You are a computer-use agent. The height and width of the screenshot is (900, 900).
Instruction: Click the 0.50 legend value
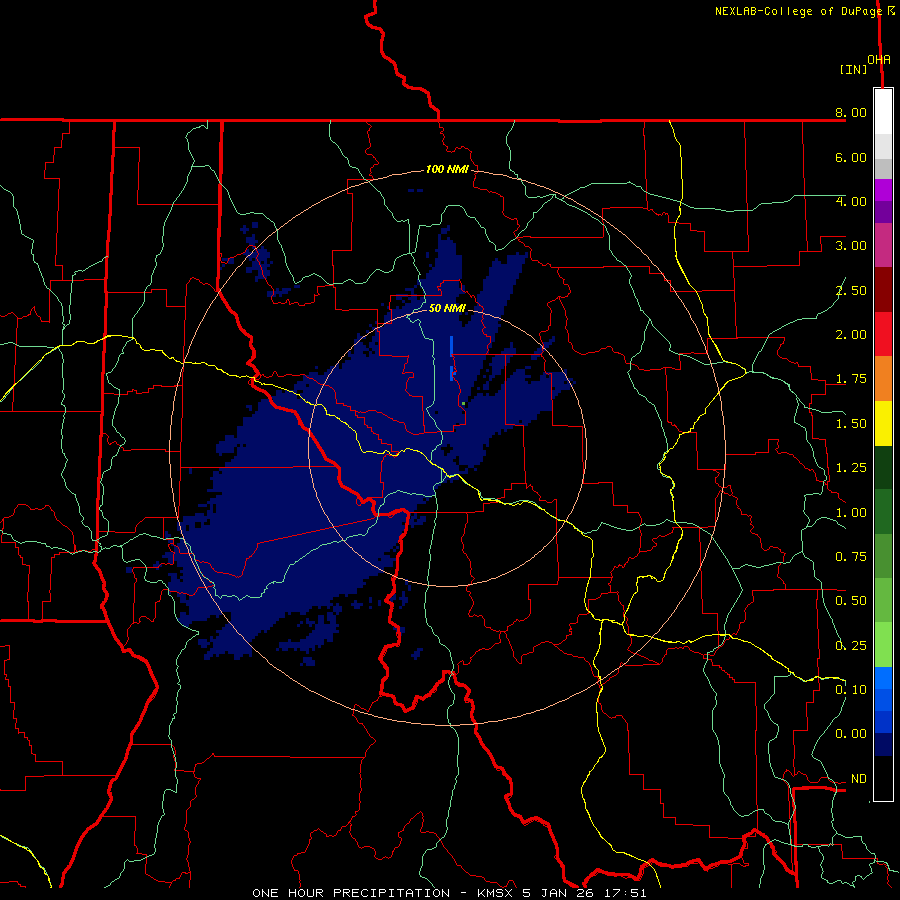coord(851,601)
